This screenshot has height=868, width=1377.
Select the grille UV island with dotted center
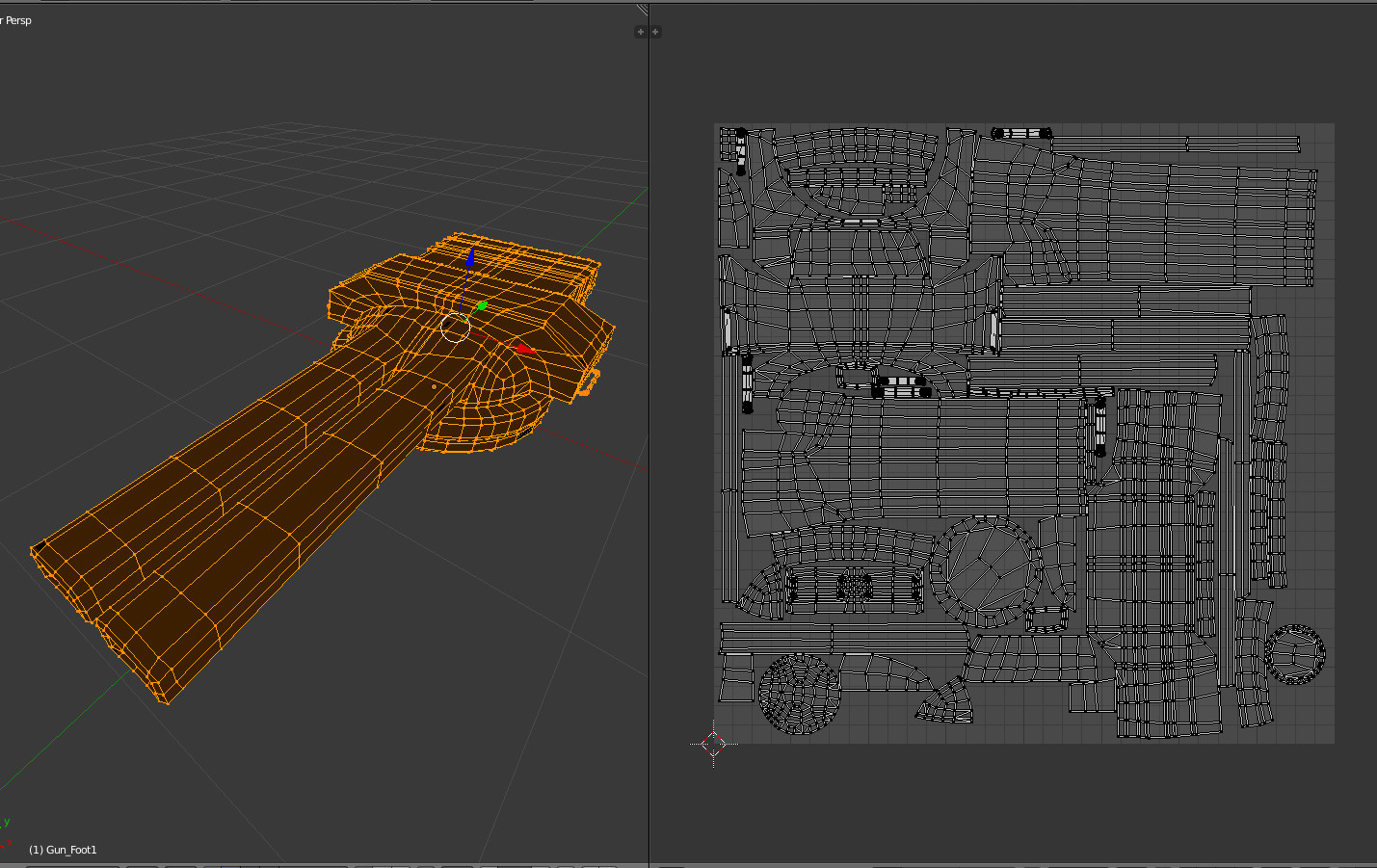coord(855,586)
